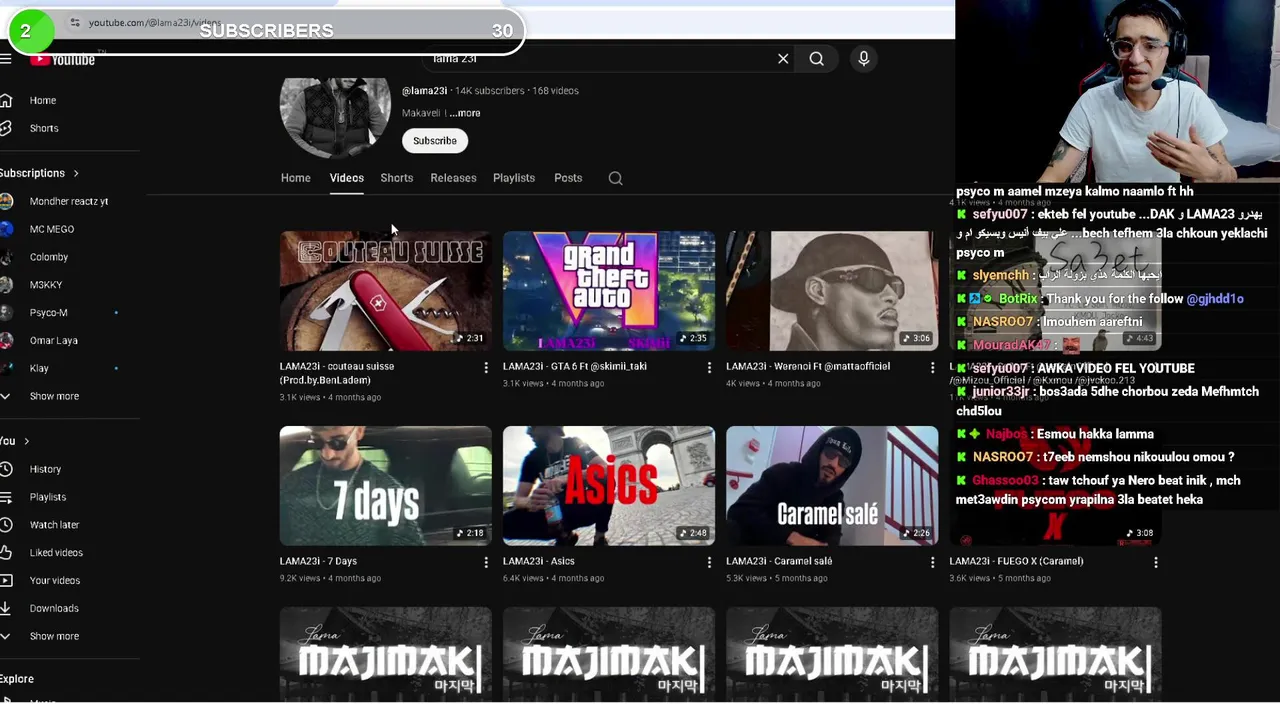Switch to the Posts tab

click(x=568, y=178)
